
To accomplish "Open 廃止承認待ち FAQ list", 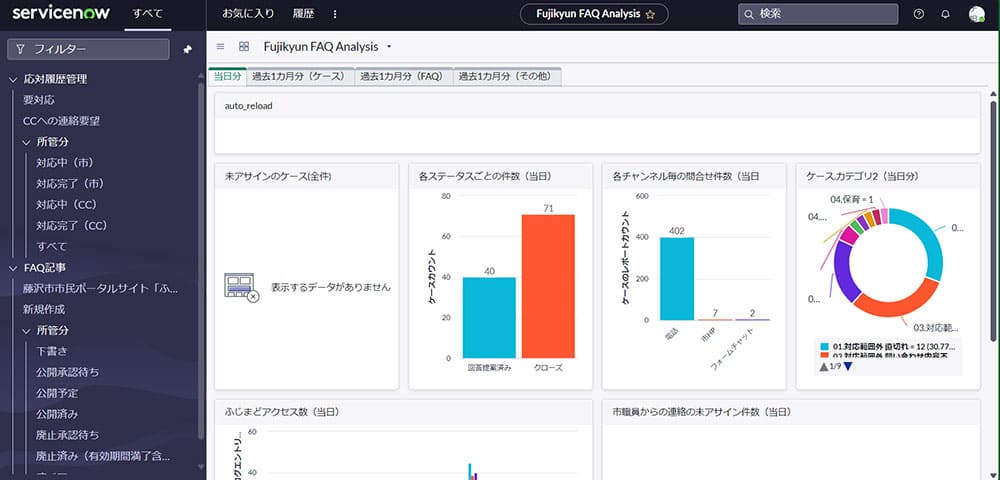I will coord(68,435).
